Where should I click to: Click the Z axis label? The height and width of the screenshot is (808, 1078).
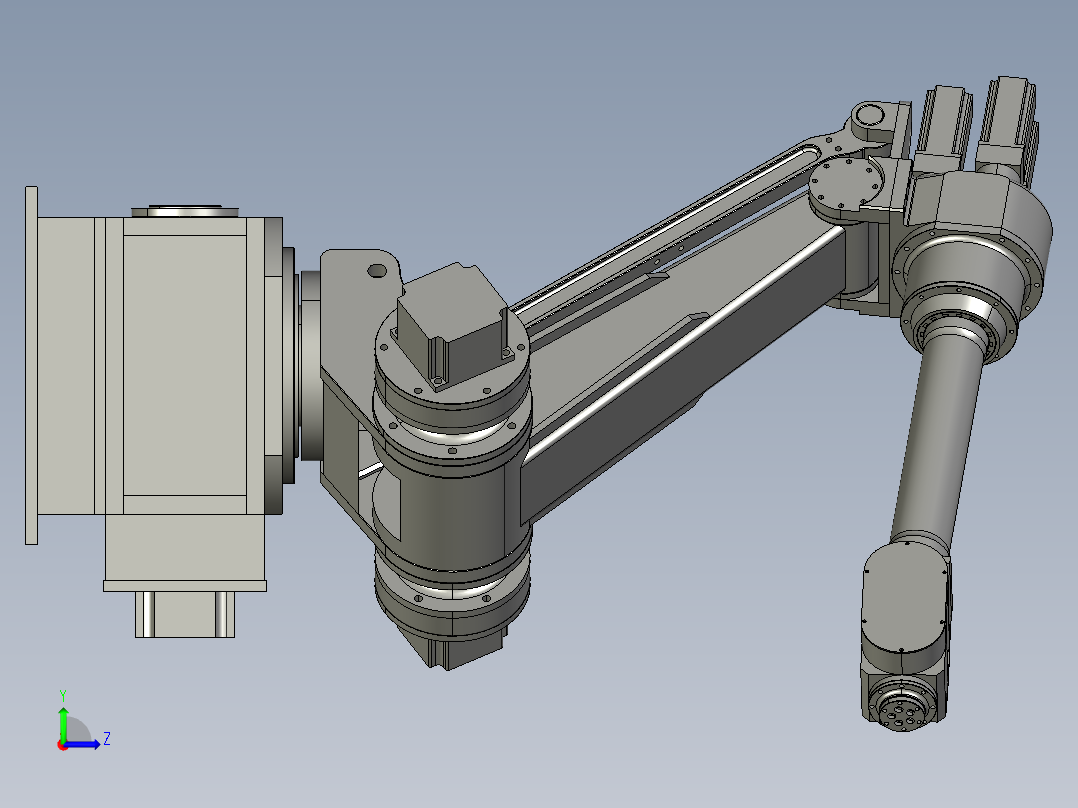[107, 738]
